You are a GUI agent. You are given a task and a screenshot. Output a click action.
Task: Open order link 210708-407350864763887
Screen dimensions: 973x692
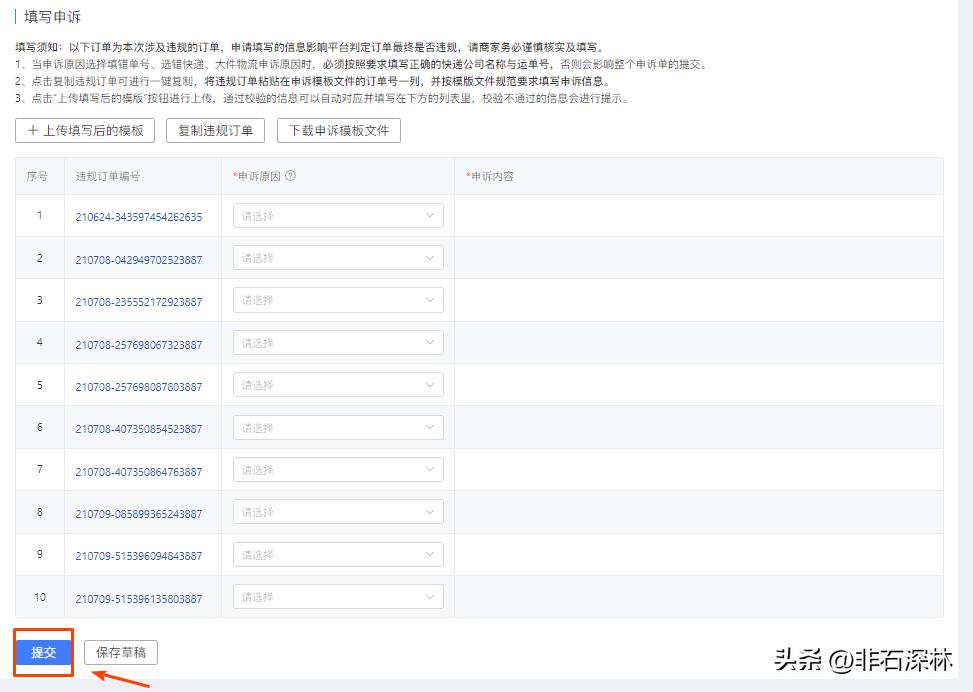click(139, 469)
